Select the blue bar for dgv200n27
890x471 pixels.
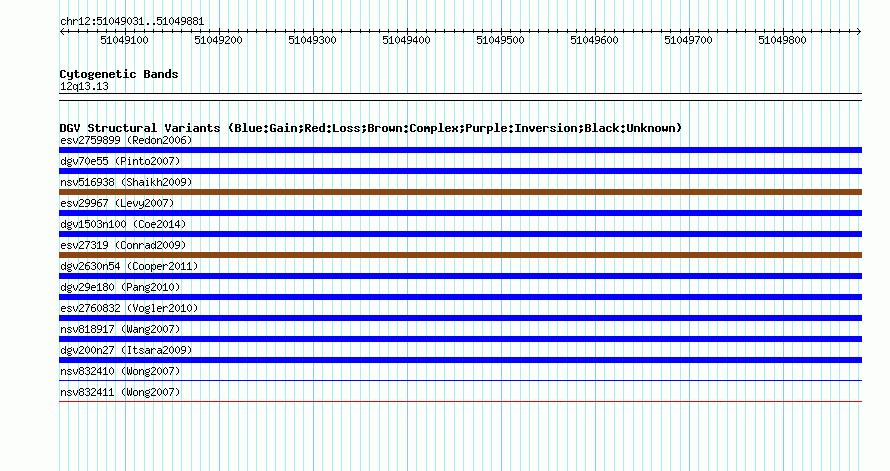(460, 360)
